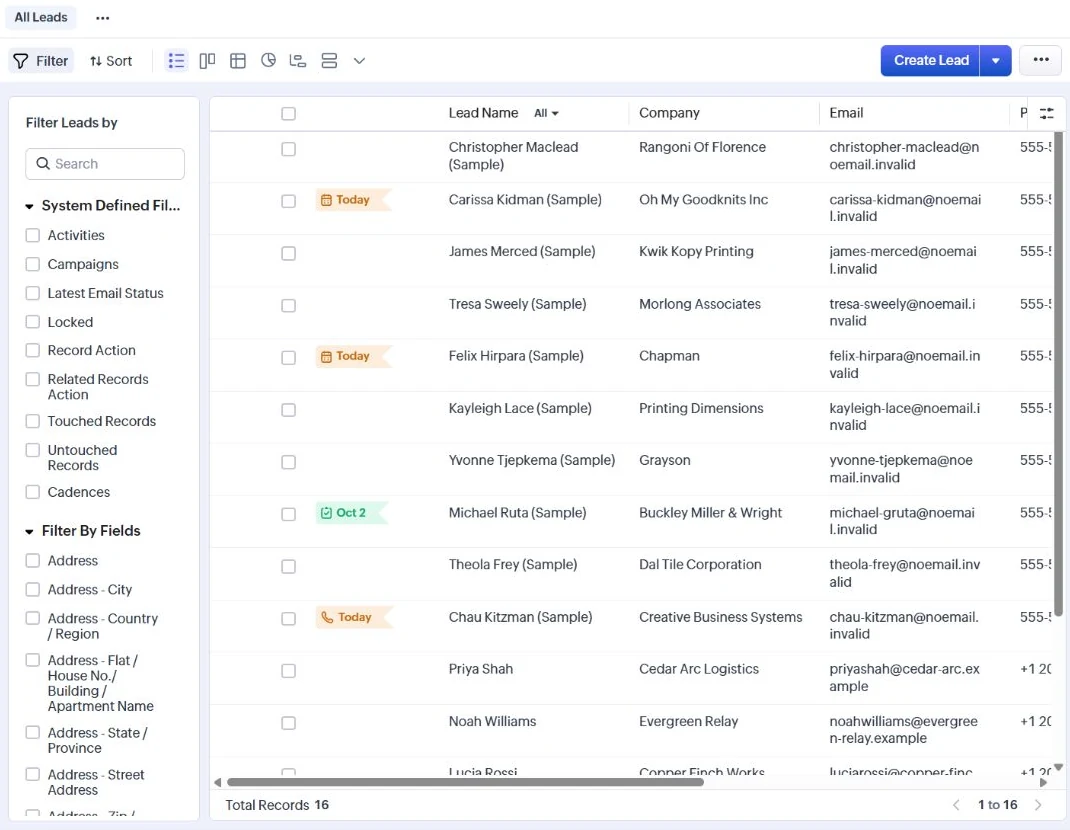The width and height of the screenshot is (1070, 830).
Task: Select the All Leads view tab
Action: [41, 17]
